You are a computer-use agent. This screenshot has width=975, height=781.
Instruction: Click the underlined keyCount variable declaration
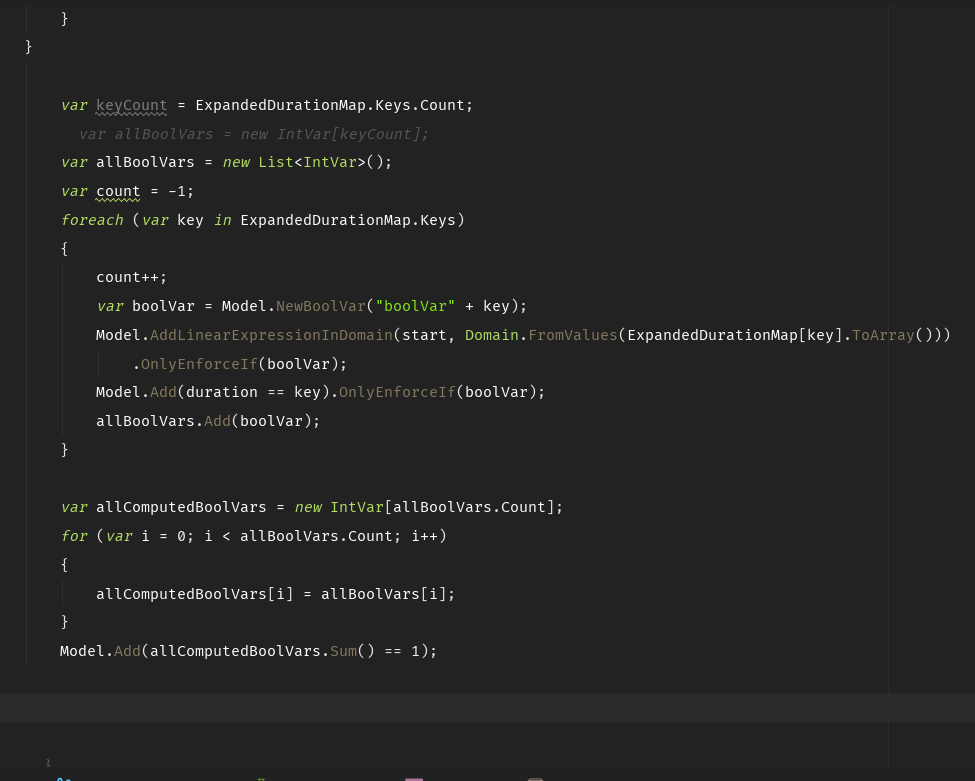pos(131,106)
